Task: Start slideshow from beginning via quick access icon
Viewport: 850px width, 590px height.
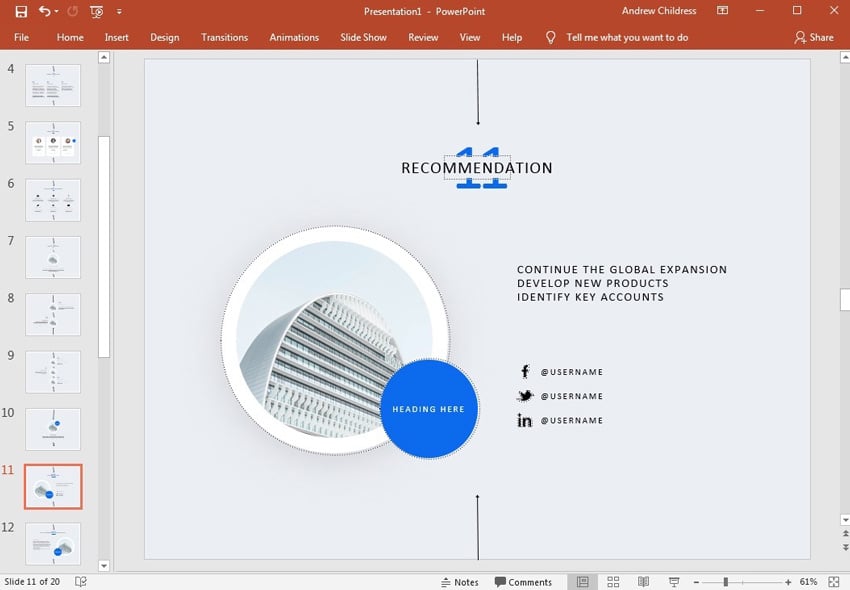Action: pyautogui.click(x=95, y=11)
